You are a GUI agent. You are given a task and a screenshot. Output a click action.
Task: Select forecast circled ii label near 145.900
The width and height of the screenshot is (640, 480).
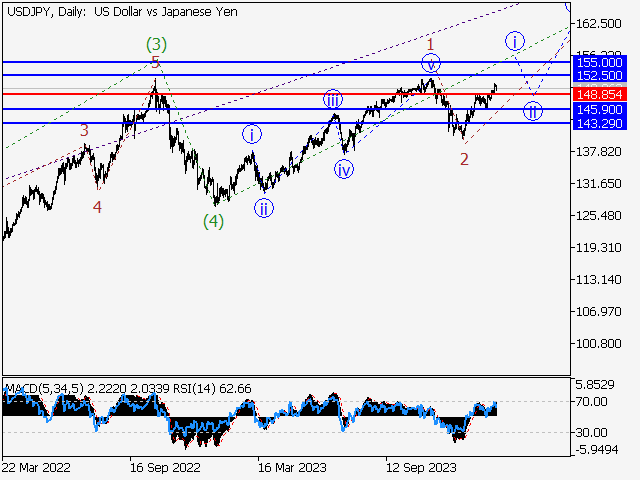533,111
